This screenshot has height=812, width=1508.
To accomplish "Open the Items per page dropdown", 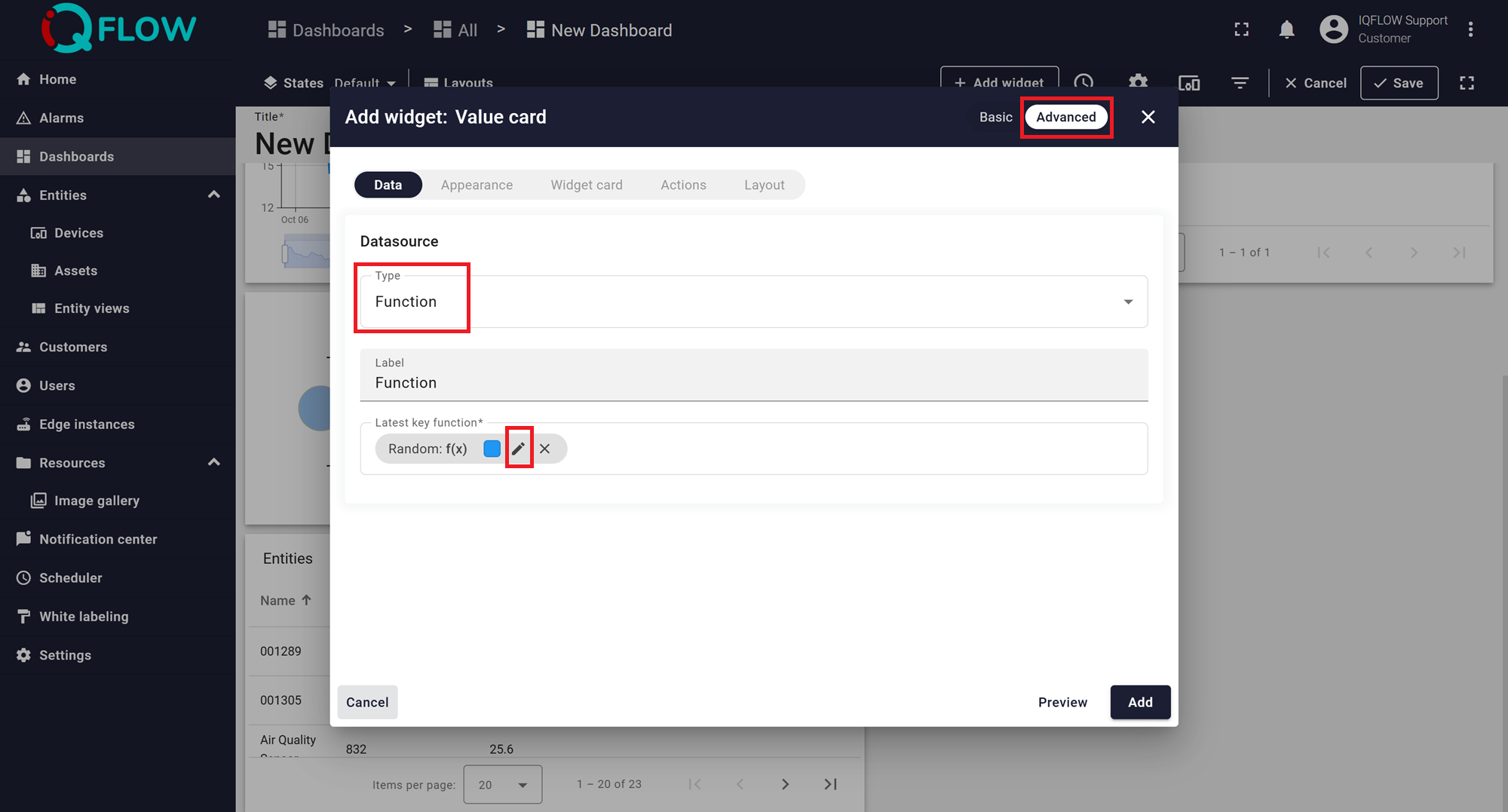I will 502,784.
